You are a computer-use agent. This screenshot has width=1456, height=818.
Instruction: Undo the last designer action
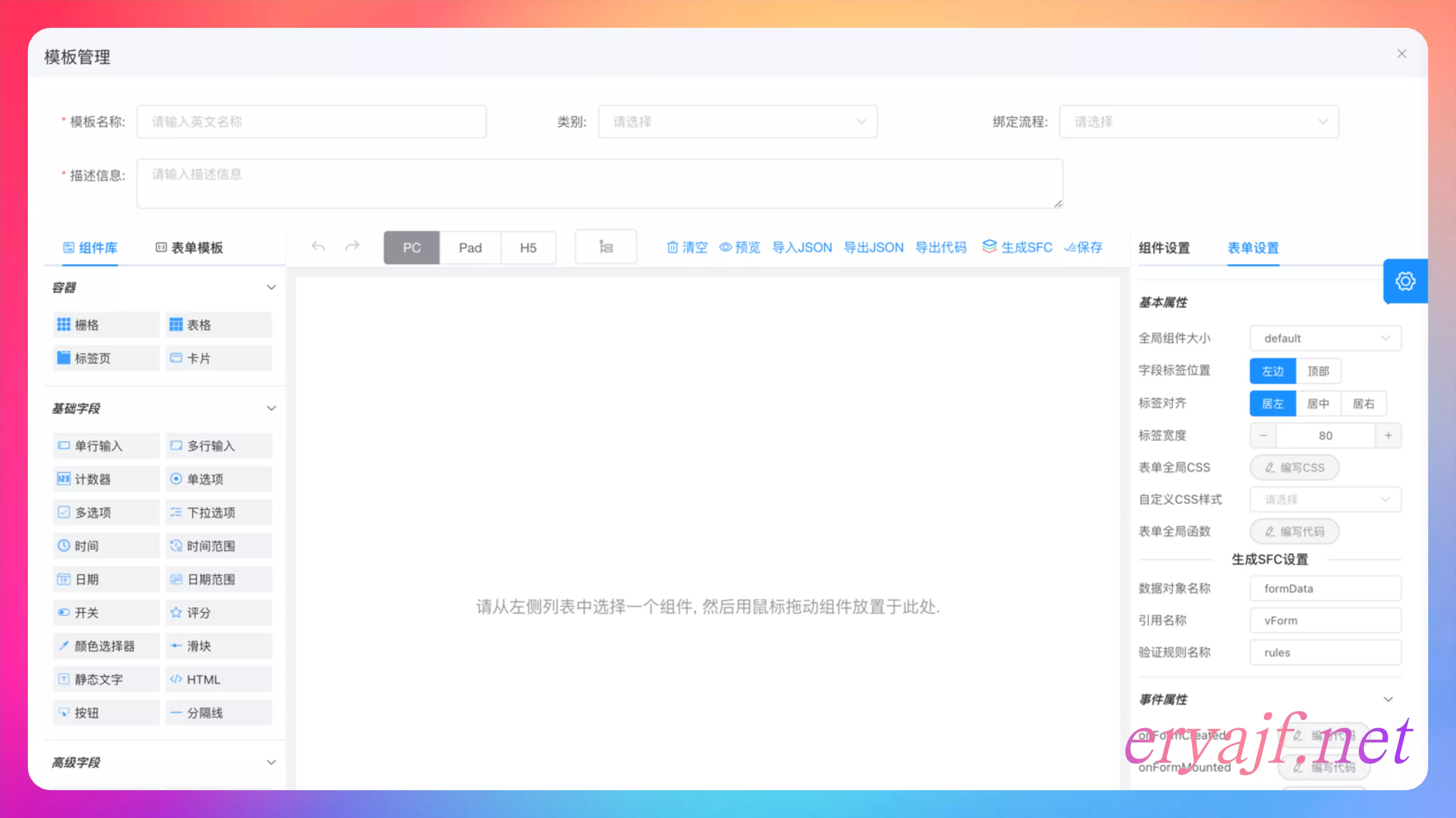[x=318, y=247]
